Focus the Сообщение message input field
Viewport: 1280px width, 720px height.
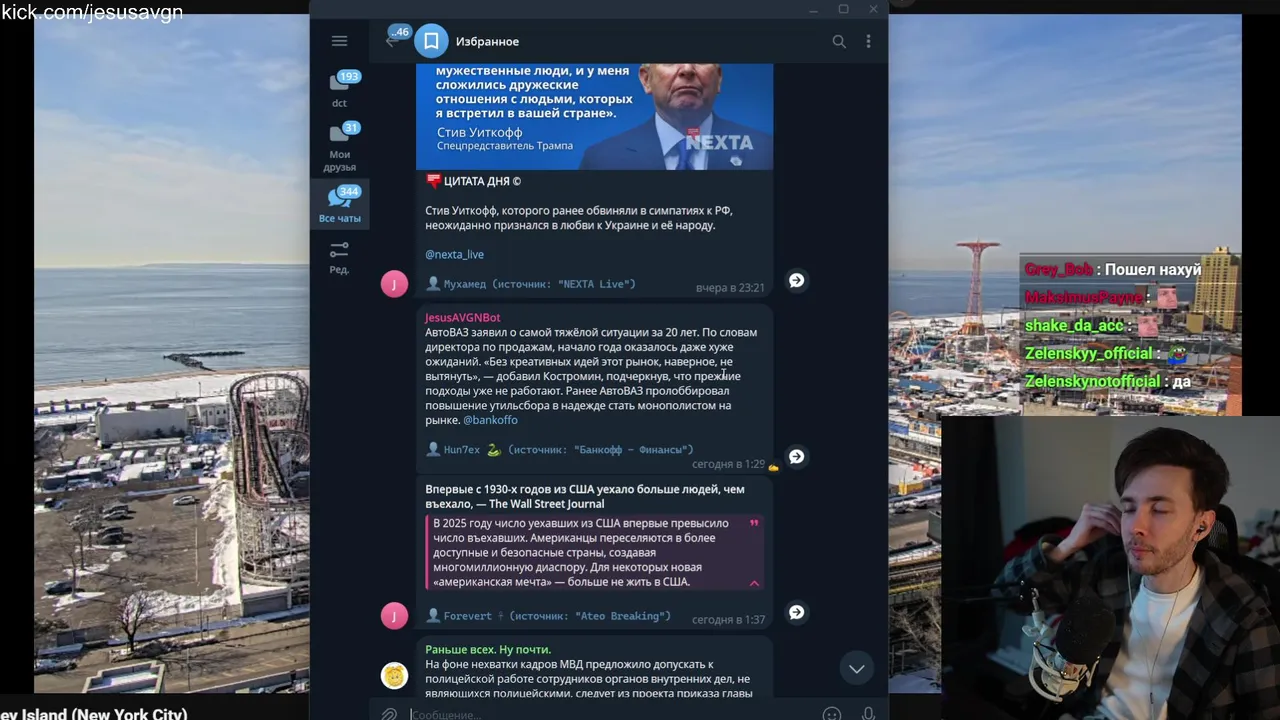coord(610,714)
